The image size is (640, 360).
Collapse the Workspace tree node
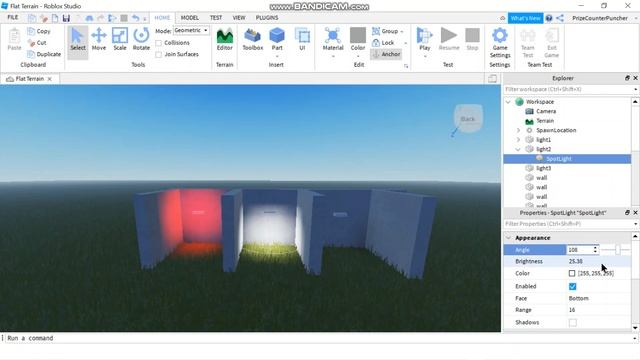click(508, 102)
